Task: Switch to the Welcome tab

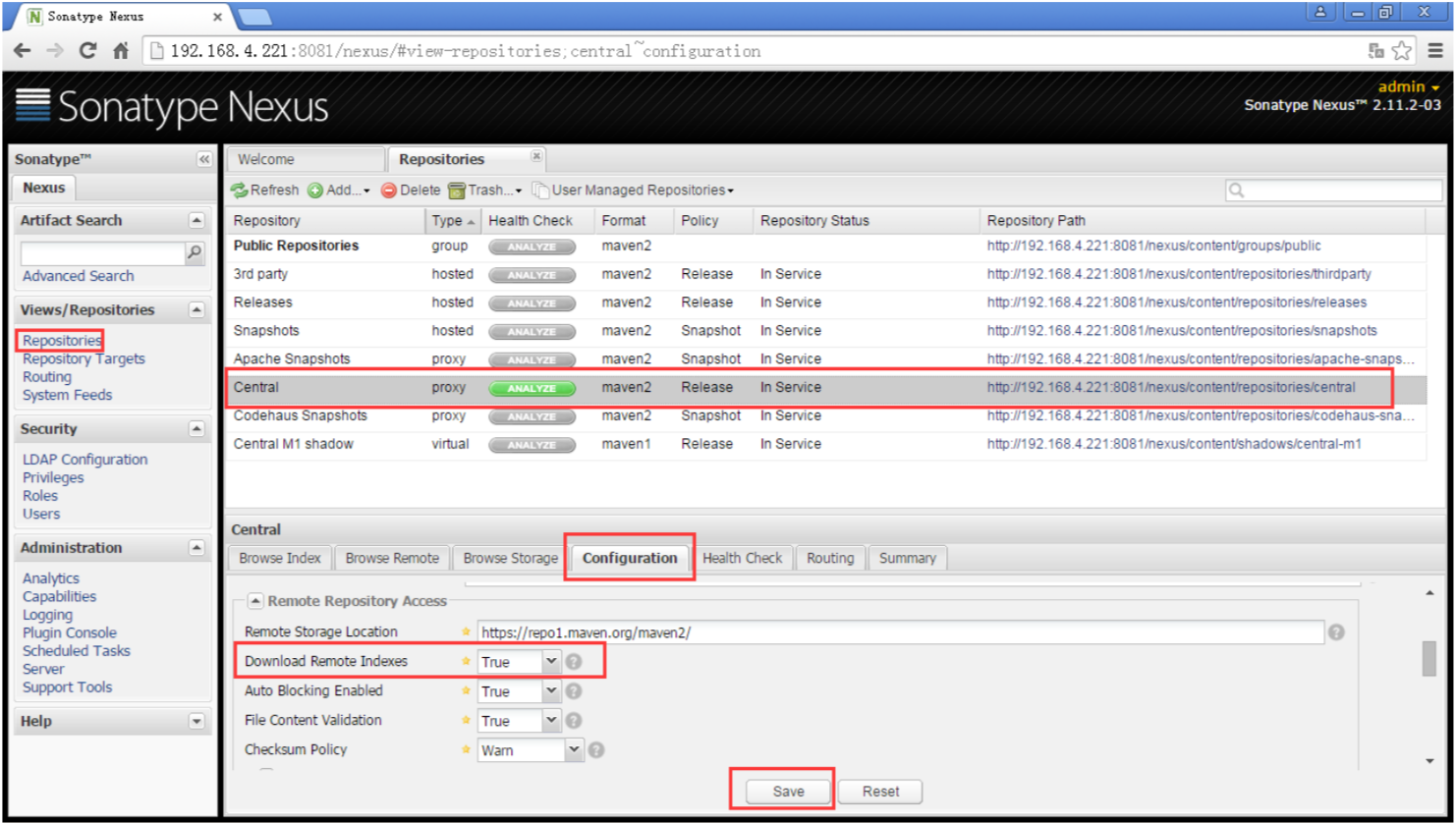Action: point(305,159)
